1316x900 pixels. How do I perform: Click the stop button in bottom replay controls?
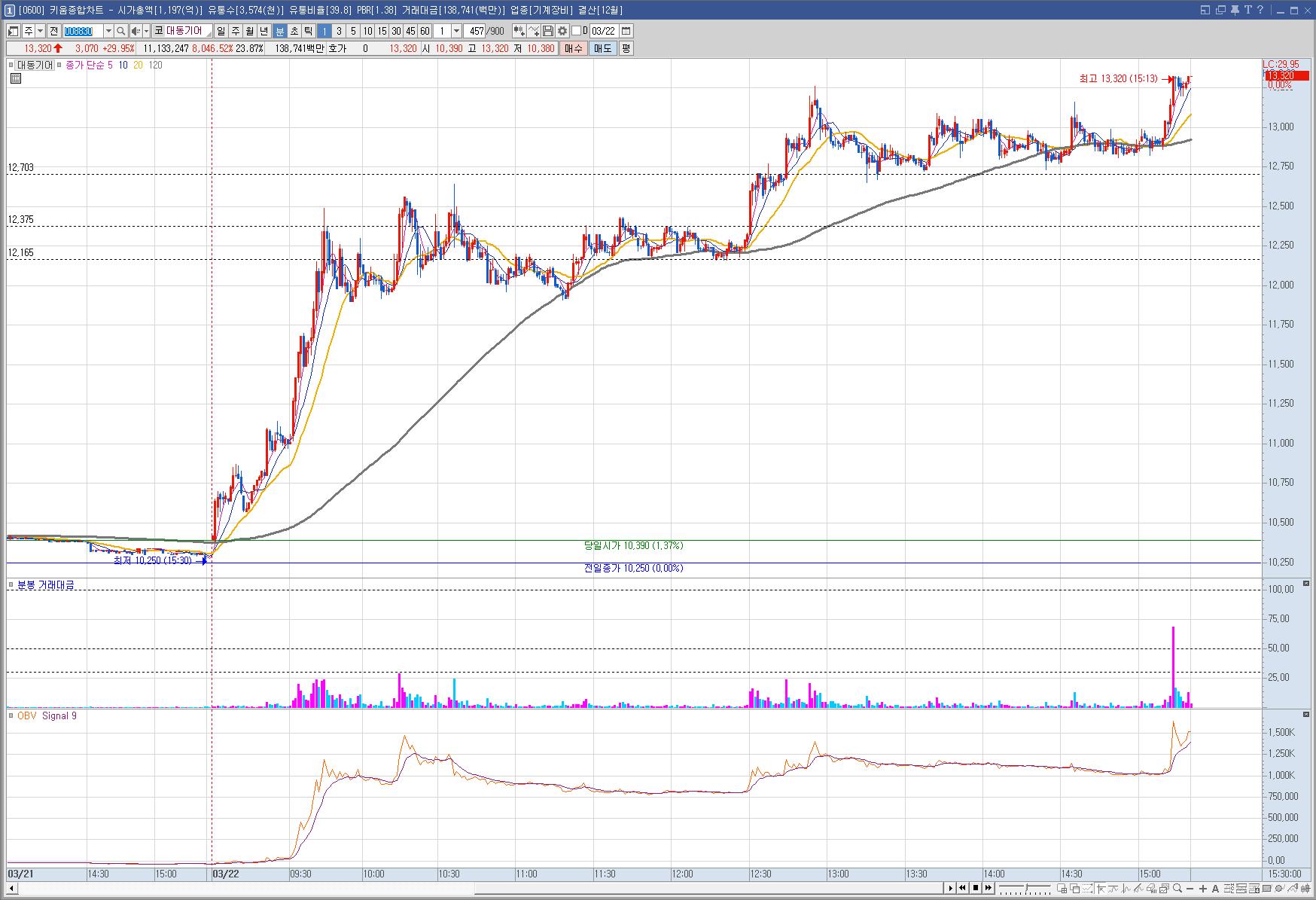(976, 888)
